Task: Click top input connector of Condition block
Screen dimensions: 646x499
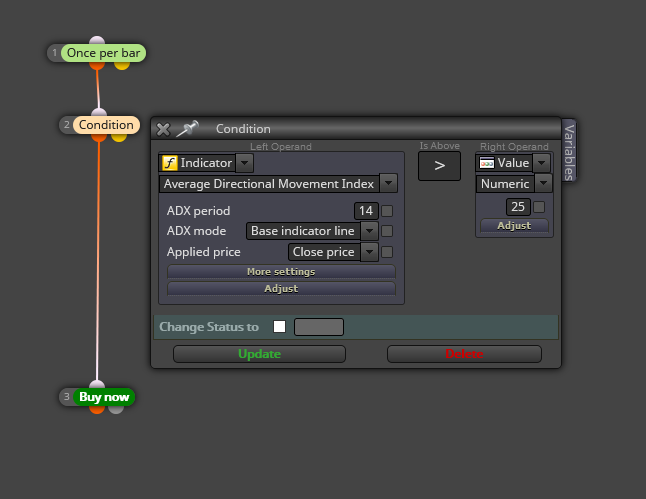Action: point(99,112)
